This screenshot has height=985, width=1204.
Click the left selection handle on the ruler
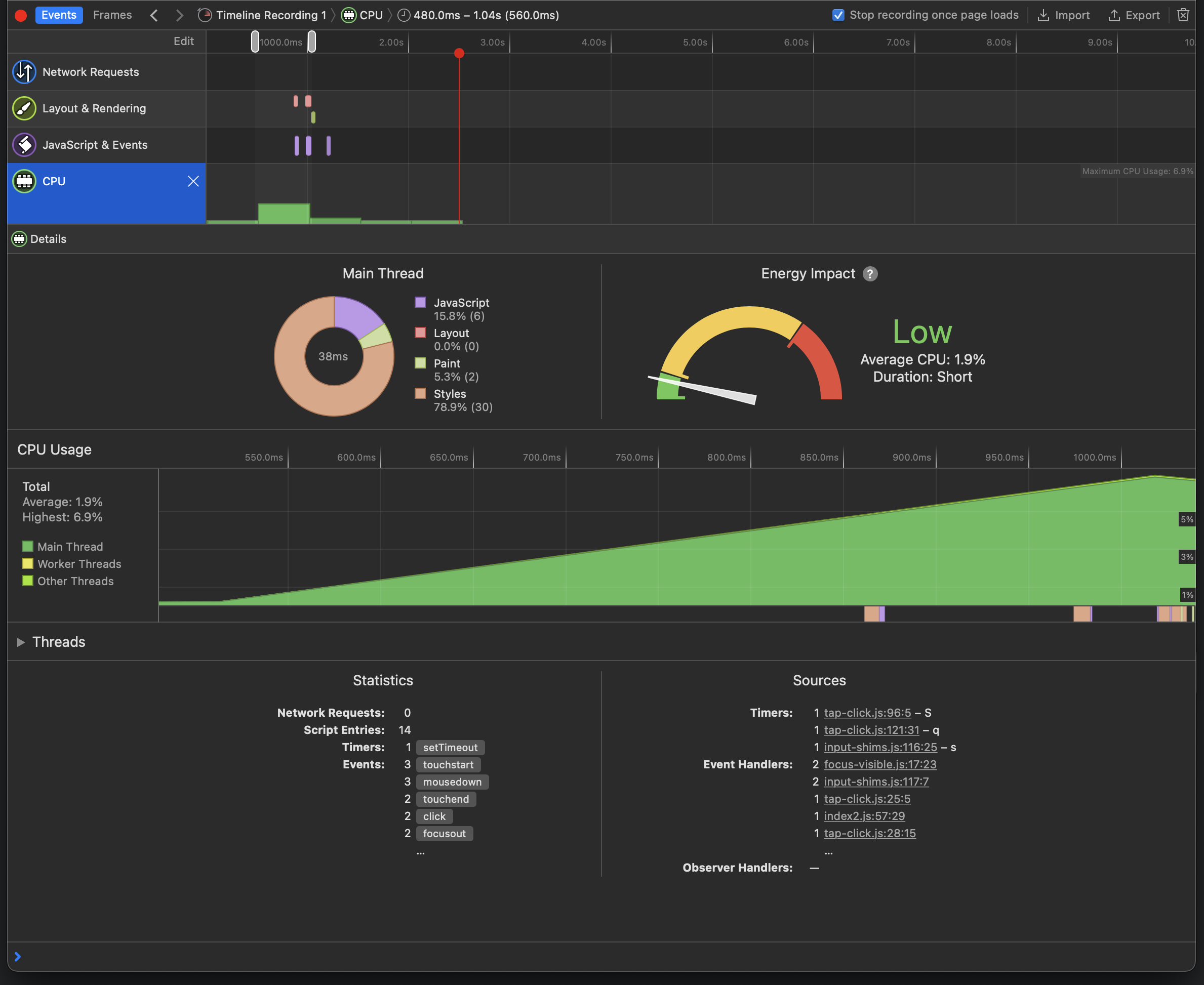click(x=256, y=42)
